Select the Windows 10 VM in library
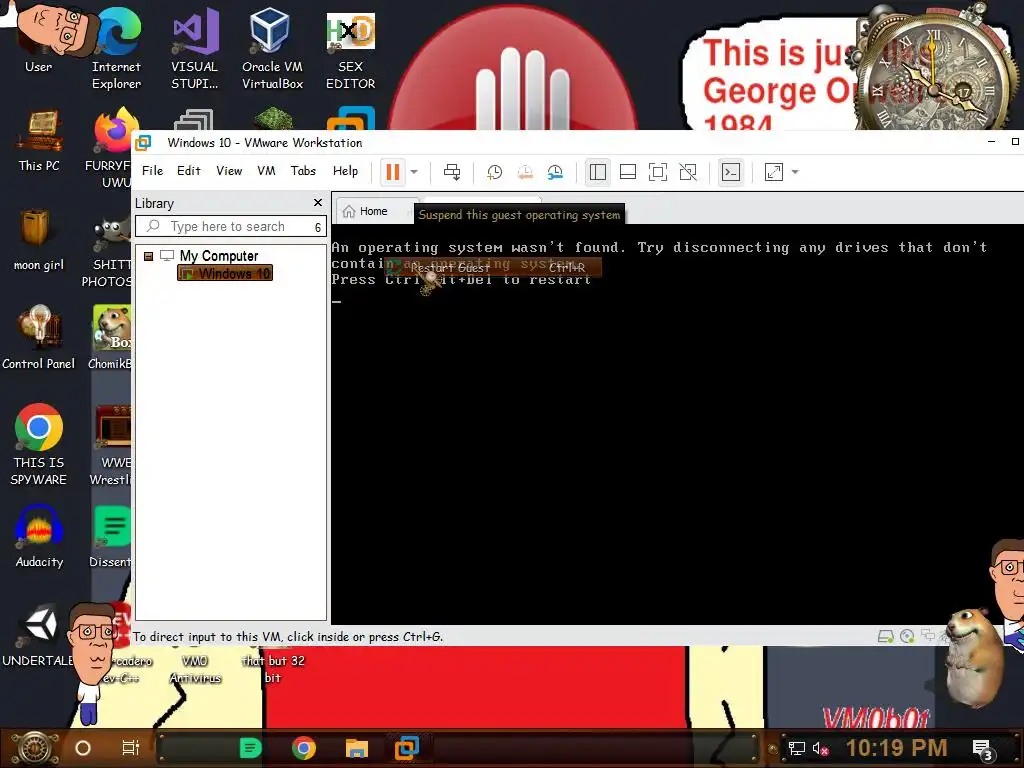This screenshot has height=768, width=1024. click(225, 273)
